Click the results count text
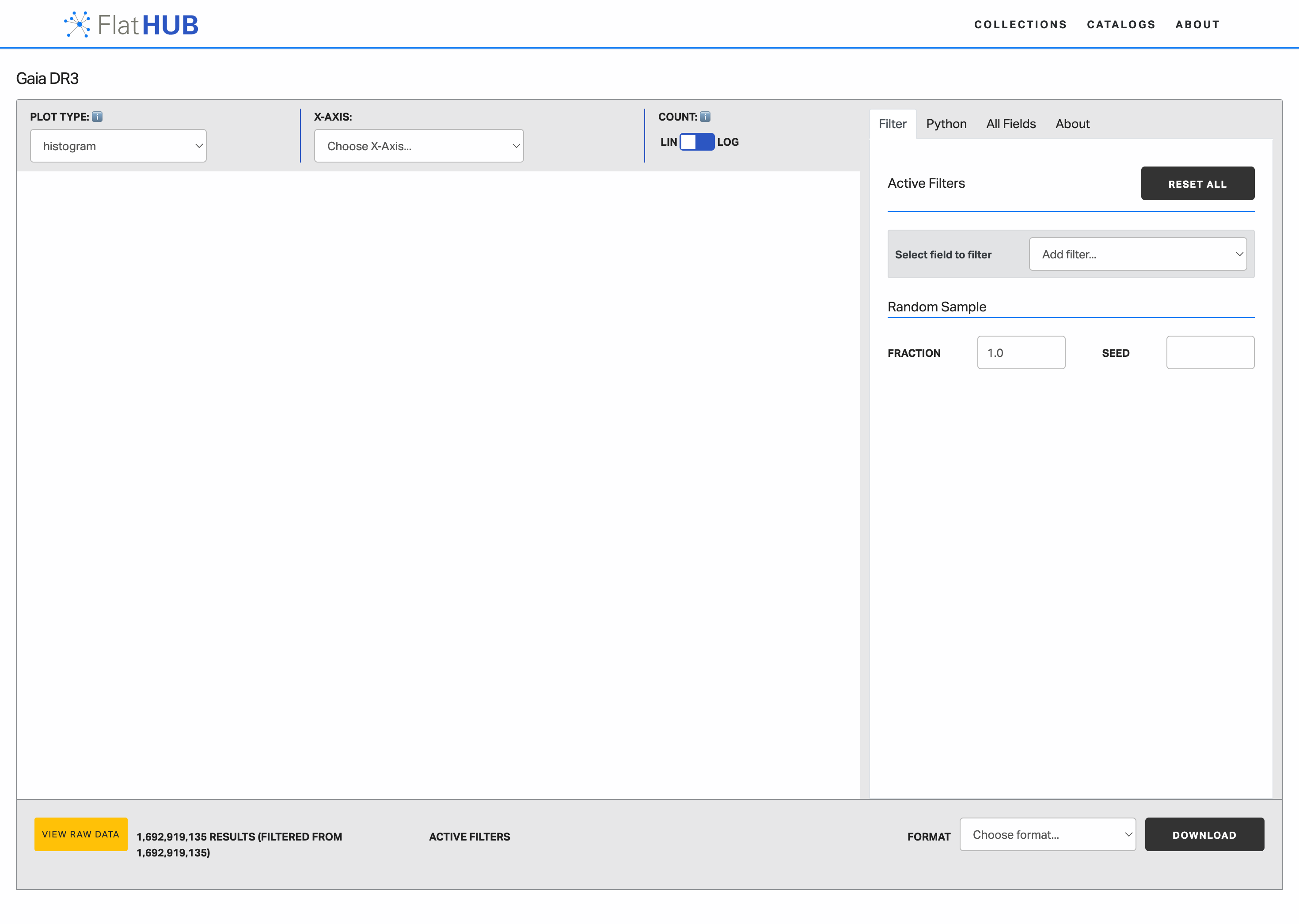 239,844
